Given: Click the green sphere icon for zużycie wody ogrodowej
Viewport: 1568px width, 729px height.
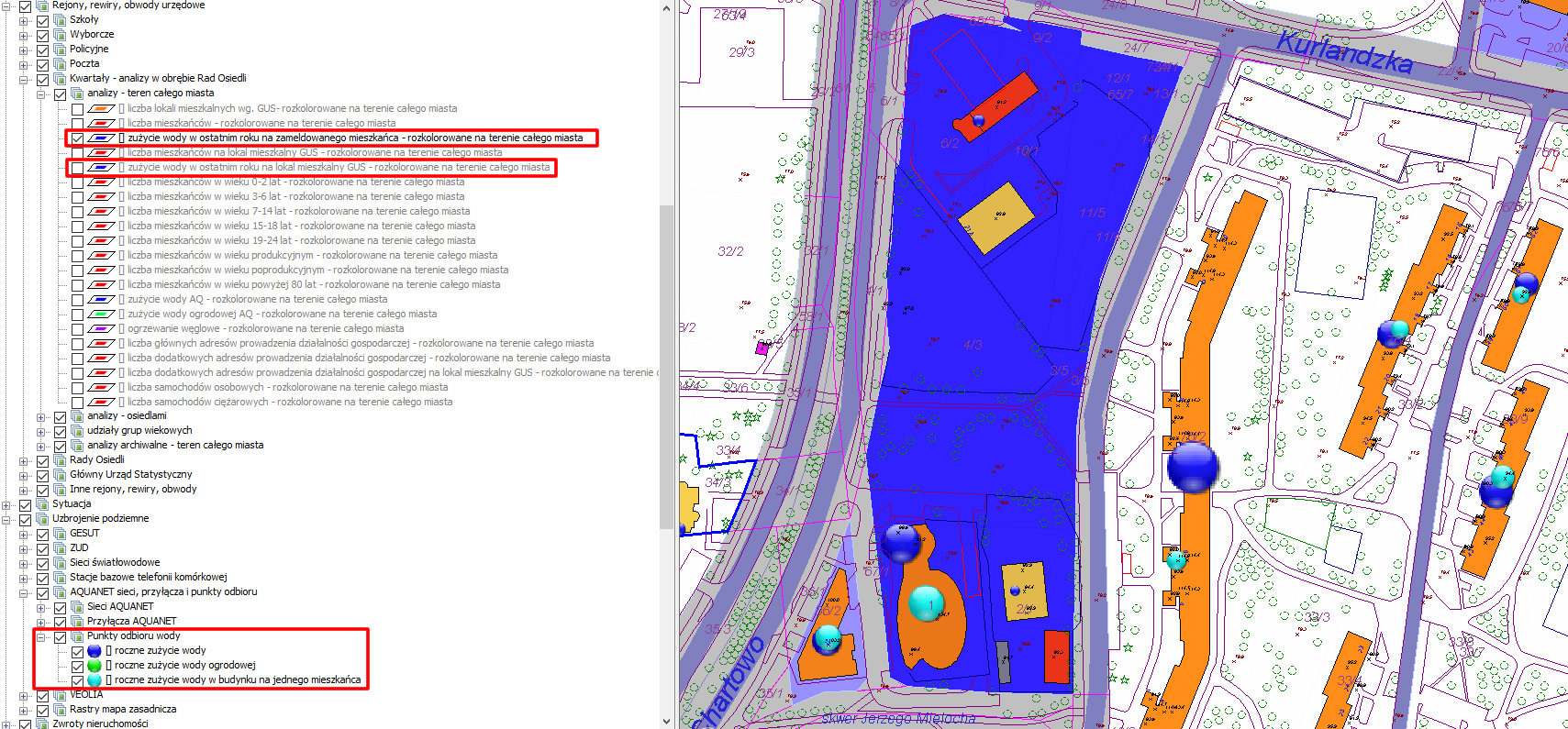Looking at the screenshot, I should click(x=95, y=666).
